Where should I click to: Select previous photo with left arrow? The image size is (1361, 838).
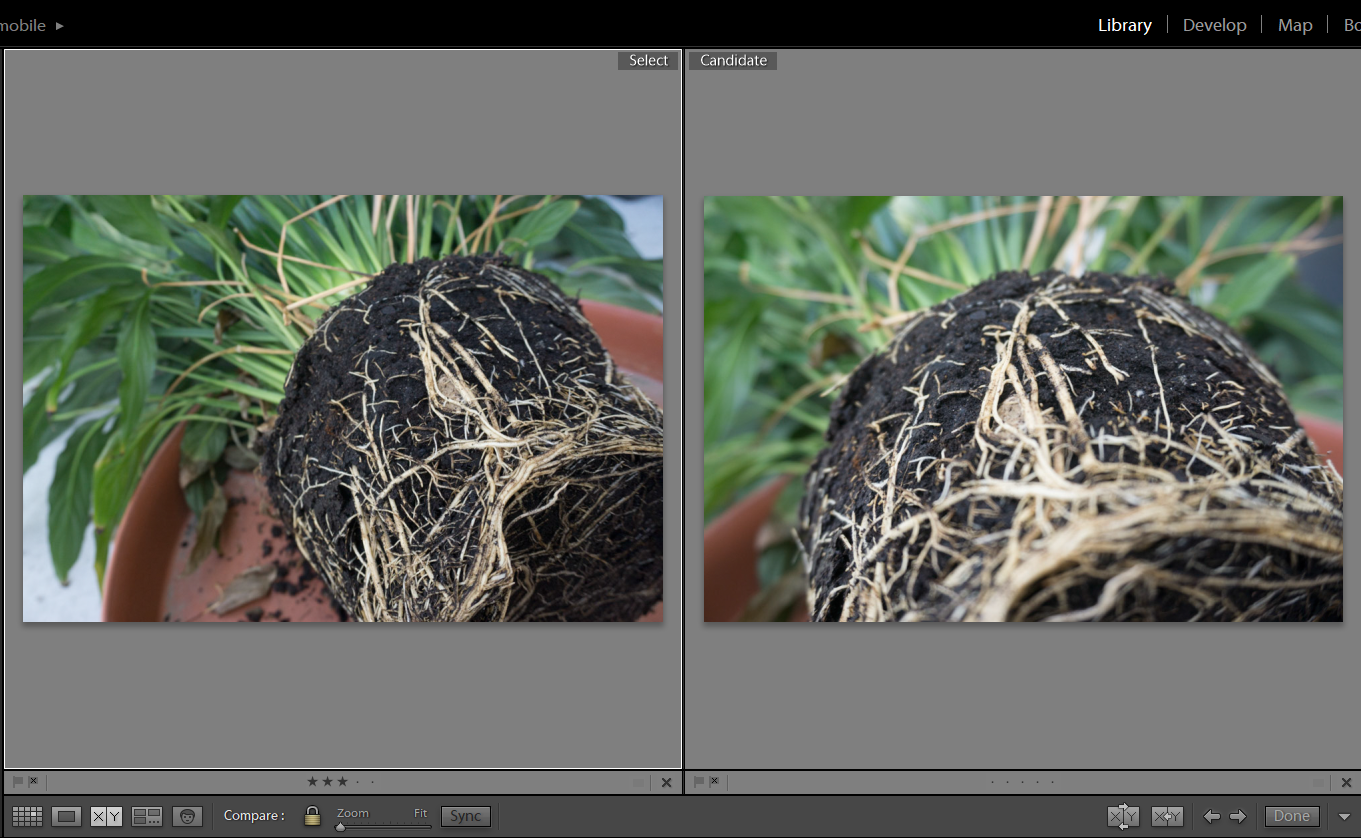click(1211, 816)
